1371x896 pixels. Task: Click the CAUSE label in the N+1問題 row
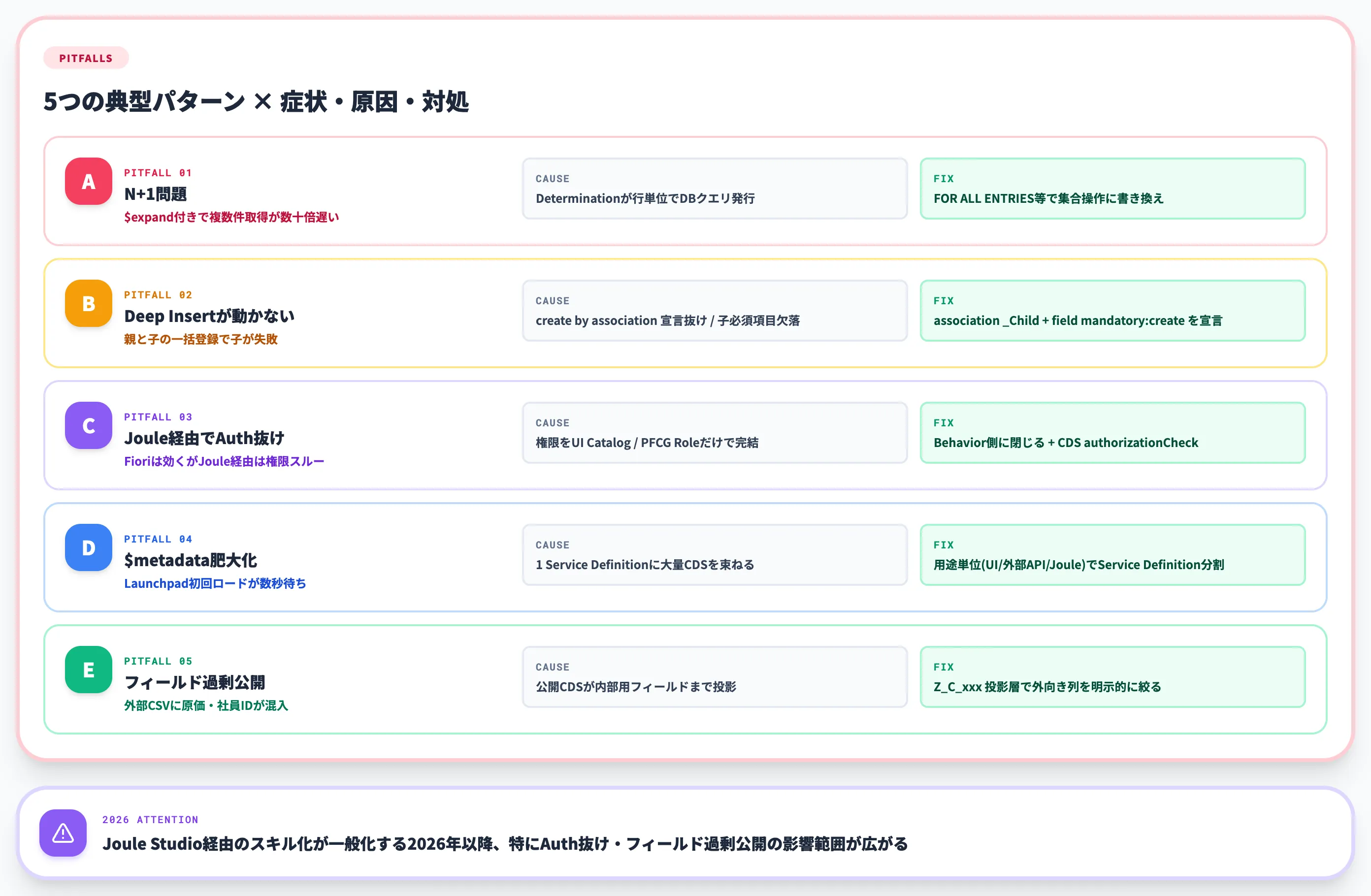tap(553, 179)
